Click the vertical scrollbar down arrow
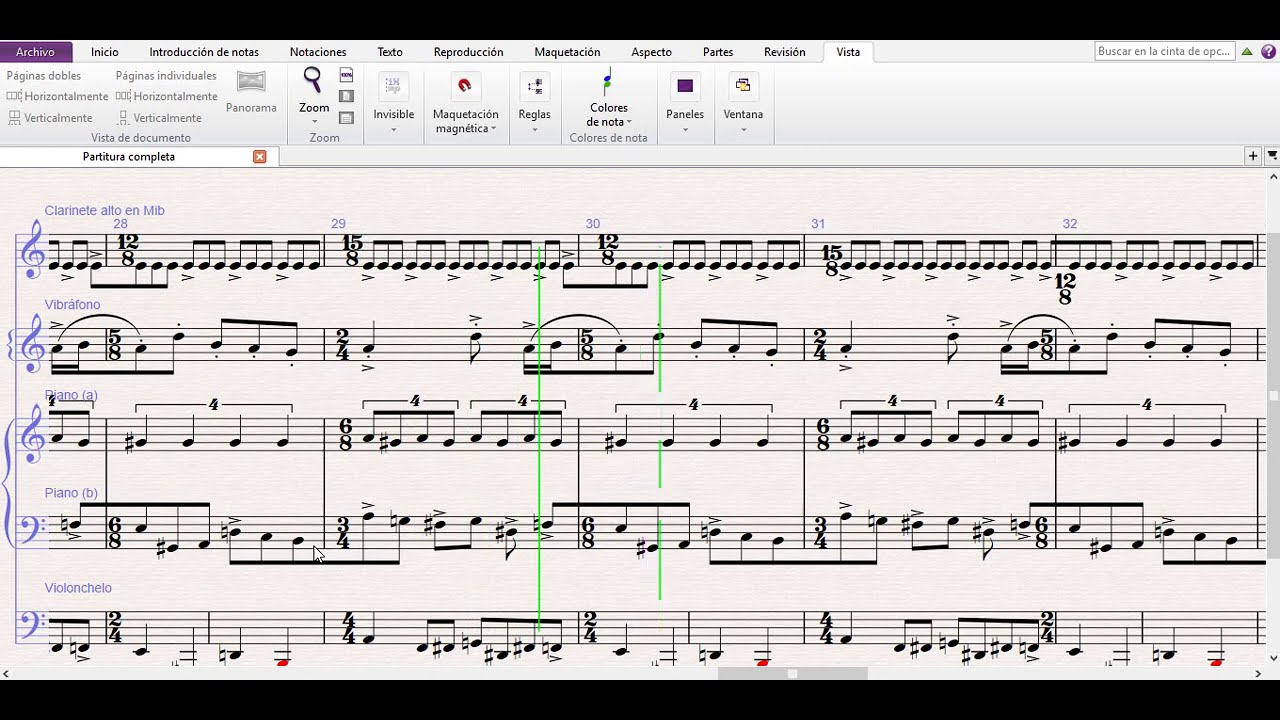 point(1273,658)
